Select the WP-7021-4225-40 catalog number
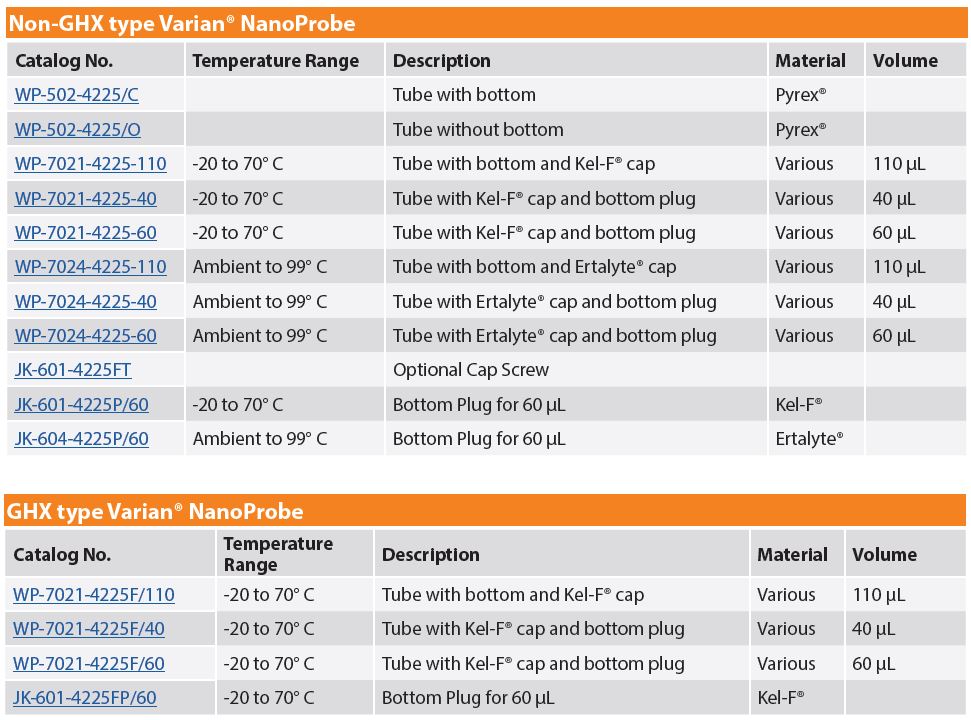Viewport: 971px width, 720px height. (85, 198)
